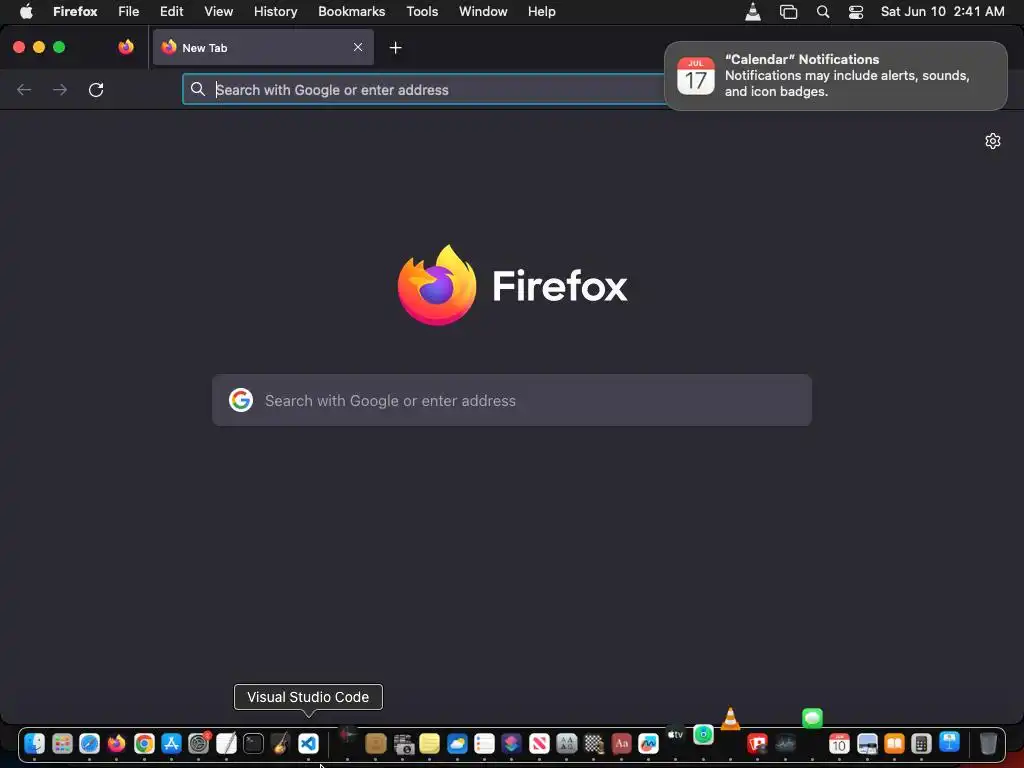Reload the current page
The width and height of the screenshot is (1024, 768).
tap(96, 89)
